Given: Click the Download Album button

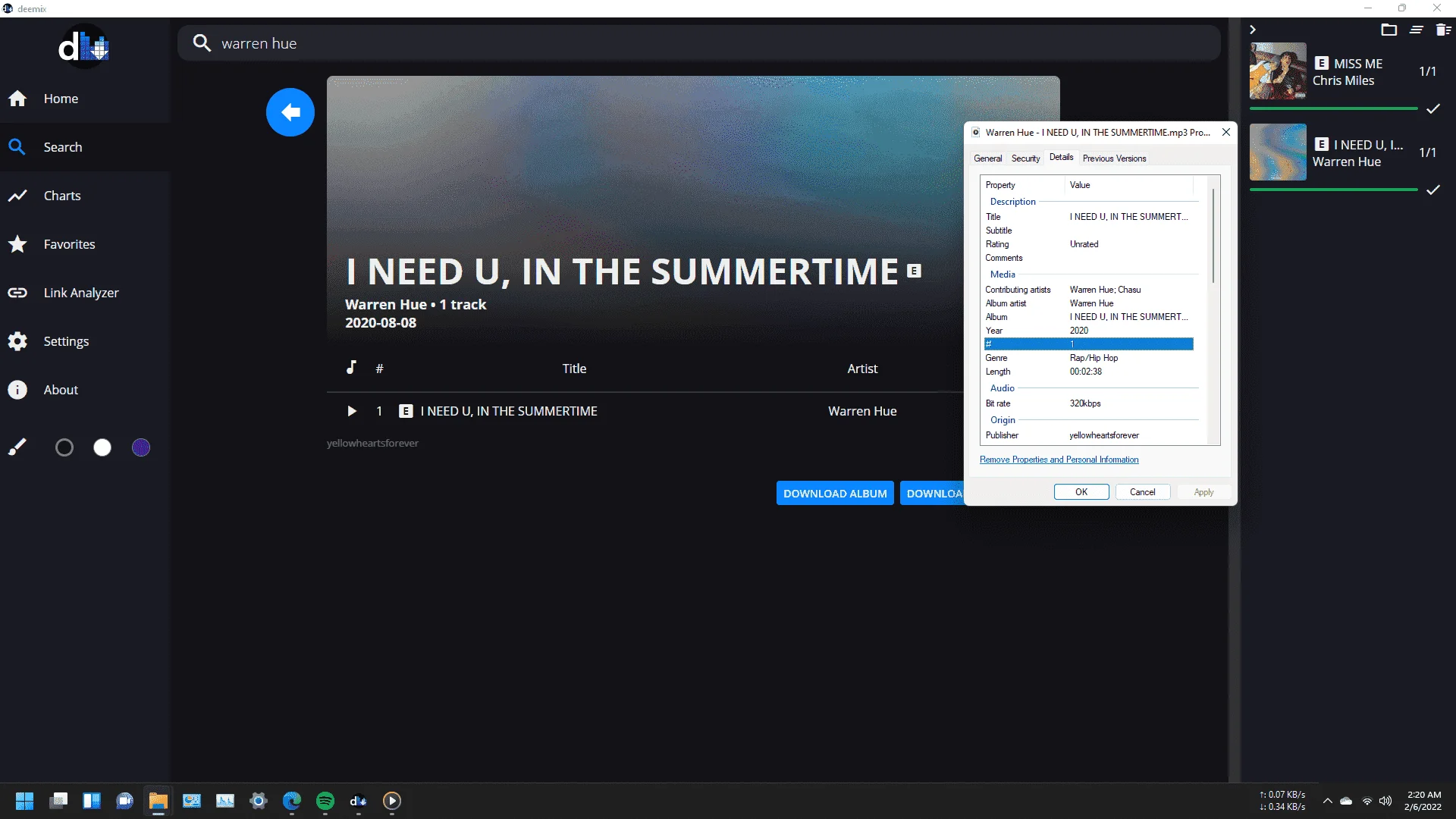Looking at the screenshot, I should pyautogui.click(x=835, y=493).
